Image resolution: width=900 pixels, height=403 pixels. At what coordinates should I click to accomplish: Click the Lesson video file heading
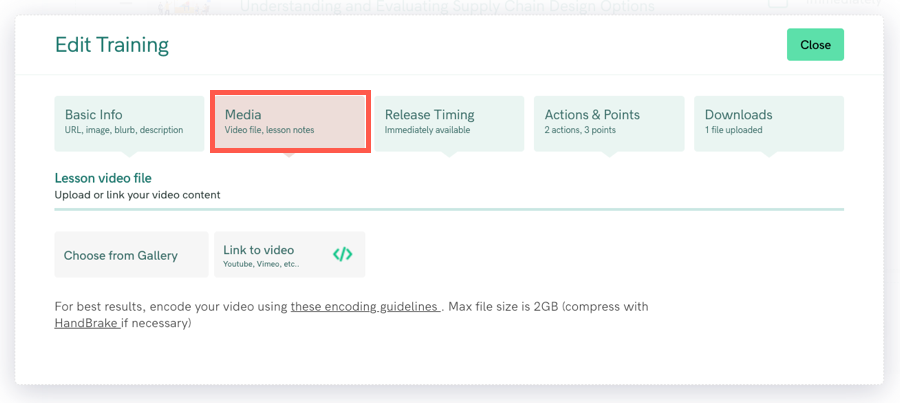pyautogui.click(x=103, y=178)
